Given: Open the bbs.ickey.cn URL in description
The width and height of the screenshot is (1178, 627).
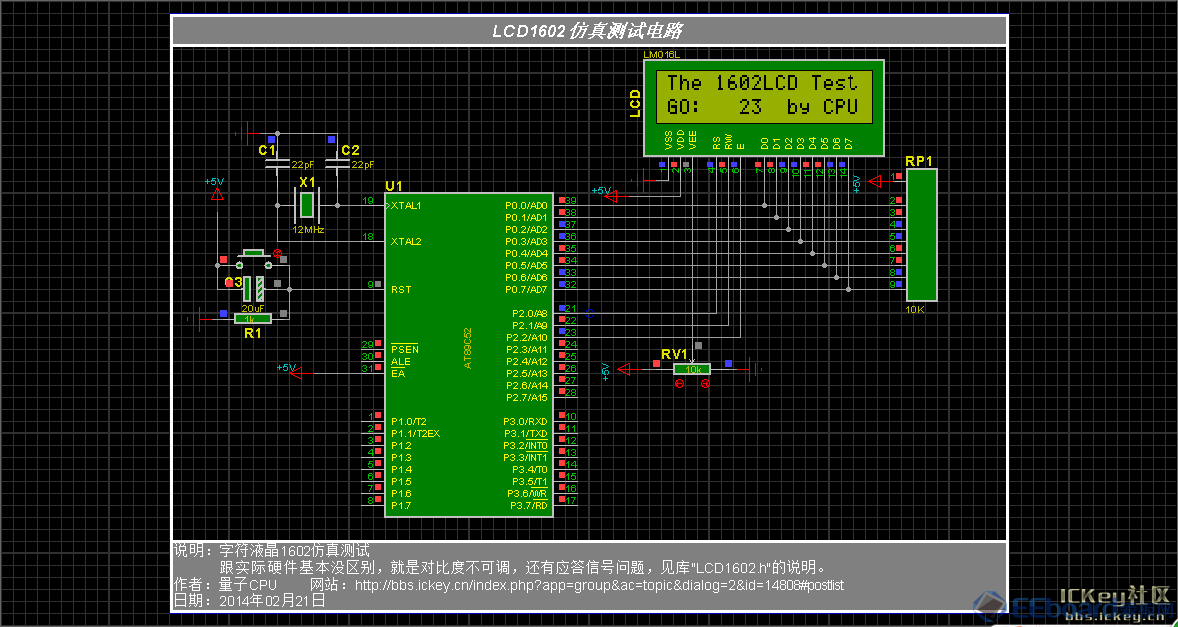Looking at the screenshot, I should (x=600, y=584).
